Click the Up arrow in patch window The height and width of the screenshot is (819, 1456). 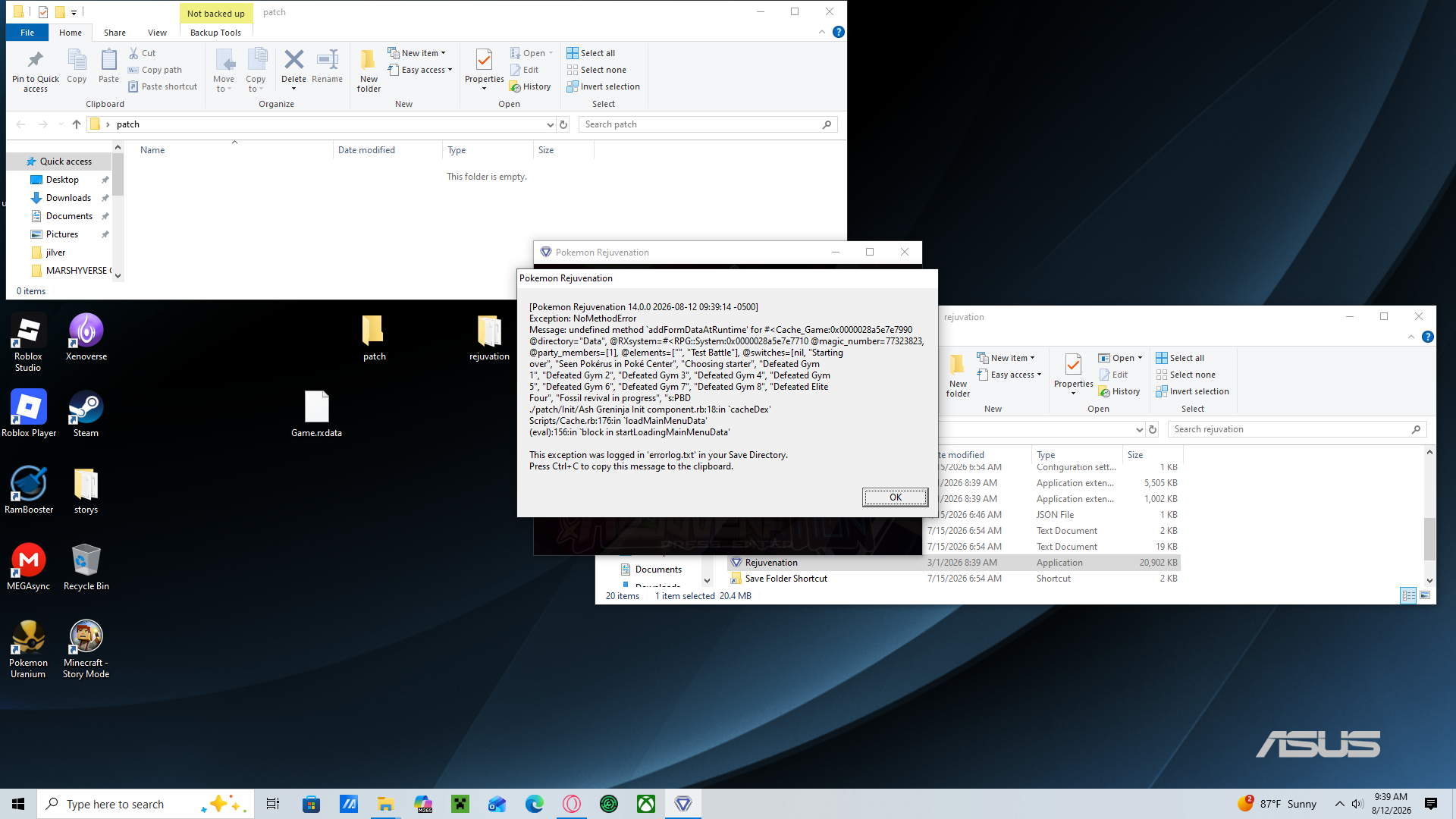[77, 124]
